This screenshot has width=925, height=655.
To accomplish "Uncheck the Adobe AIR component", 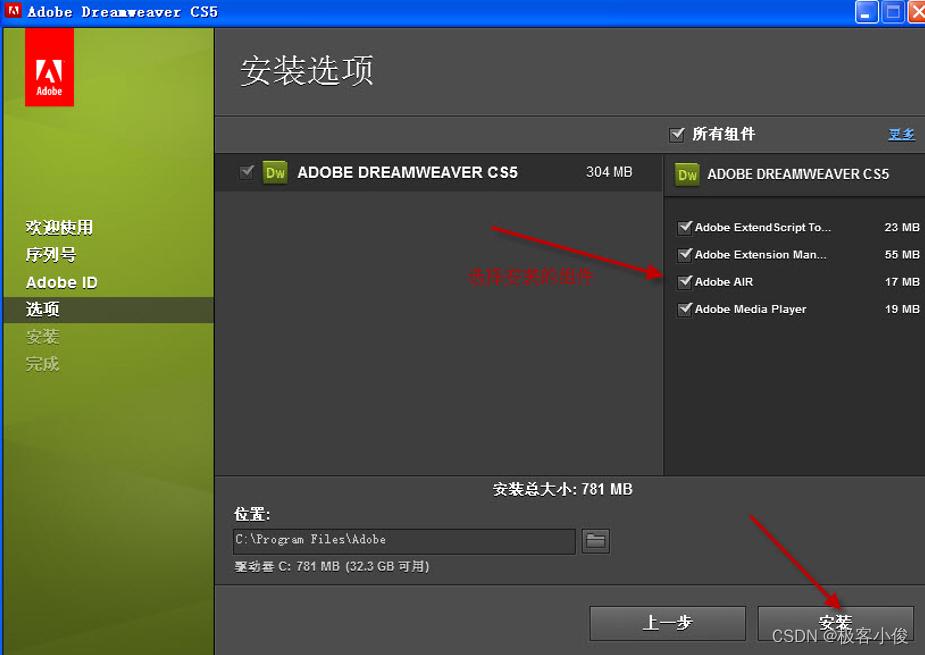I will [x=684, y=281].
